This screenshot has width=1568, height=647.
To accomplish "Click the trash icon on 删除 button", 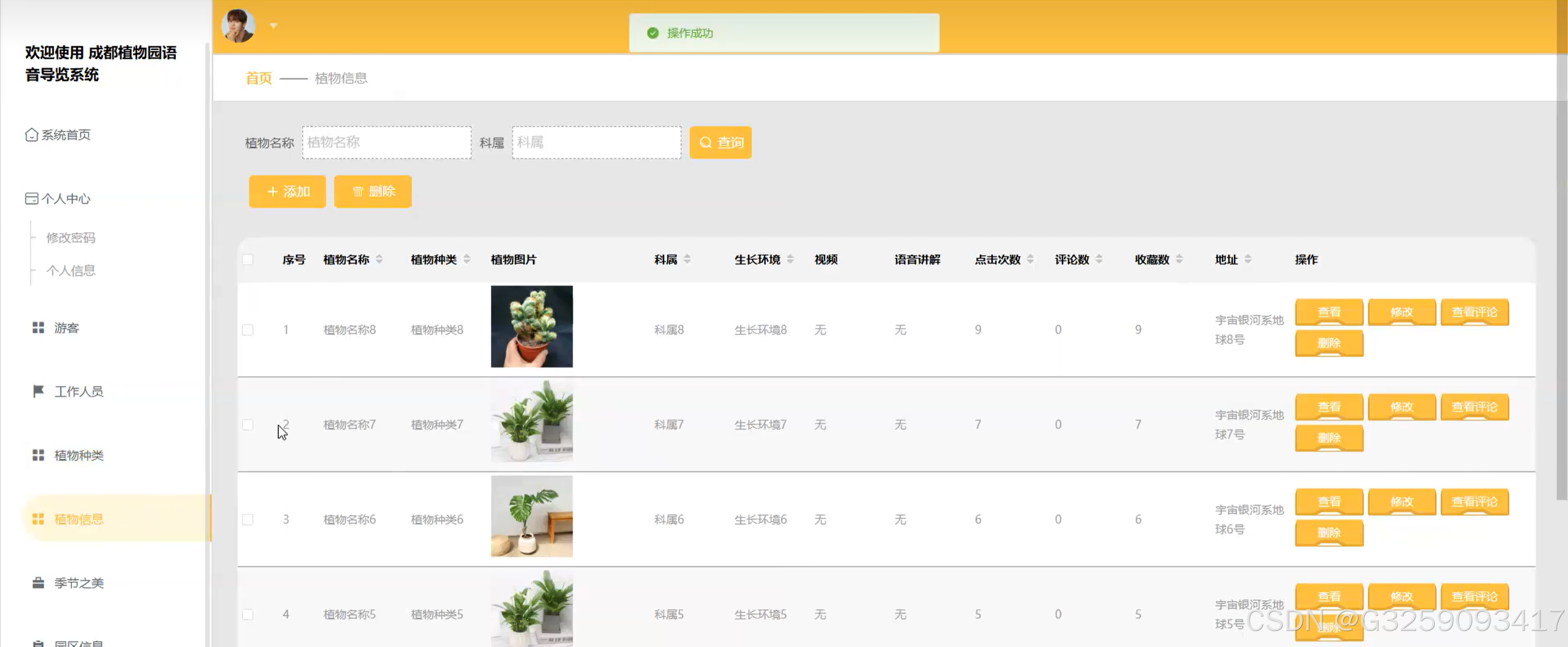I will point(358,191).
